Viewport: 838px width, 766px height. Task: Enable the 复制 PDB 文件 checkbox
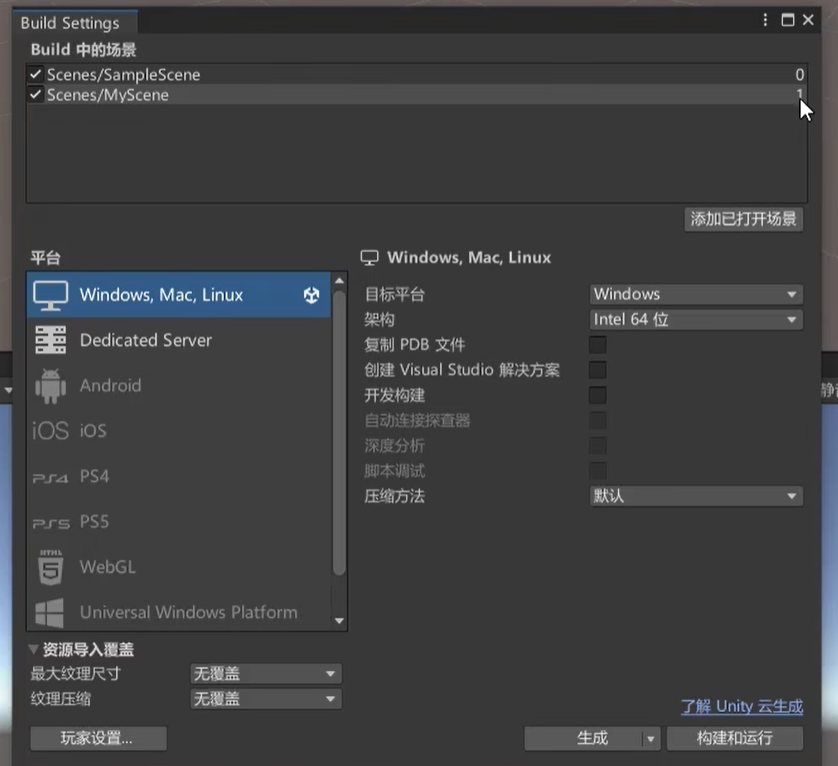pos(598,345)
